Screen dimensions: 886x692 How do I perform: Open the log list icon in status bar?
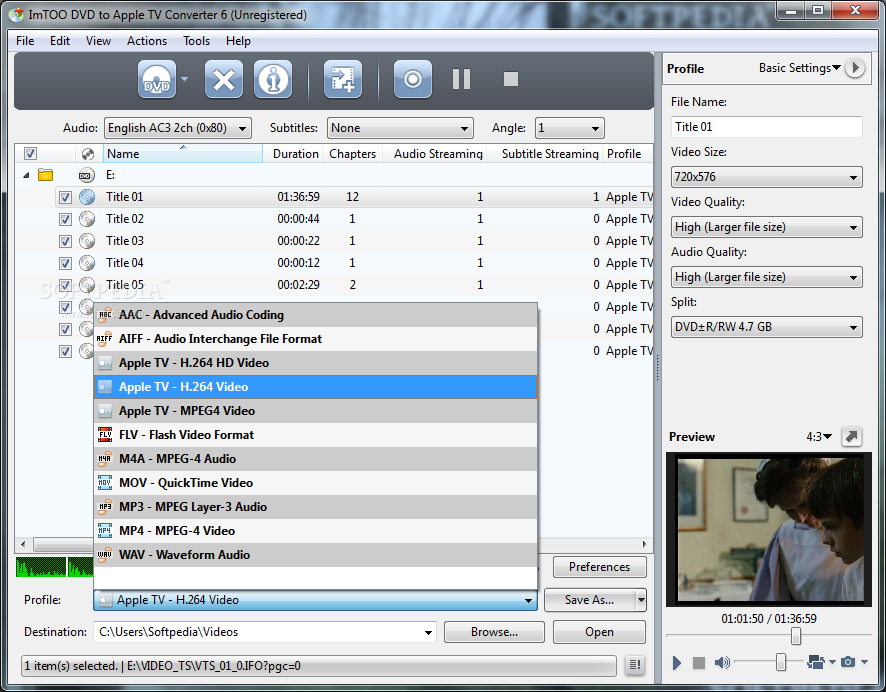(x=635, y=665)
